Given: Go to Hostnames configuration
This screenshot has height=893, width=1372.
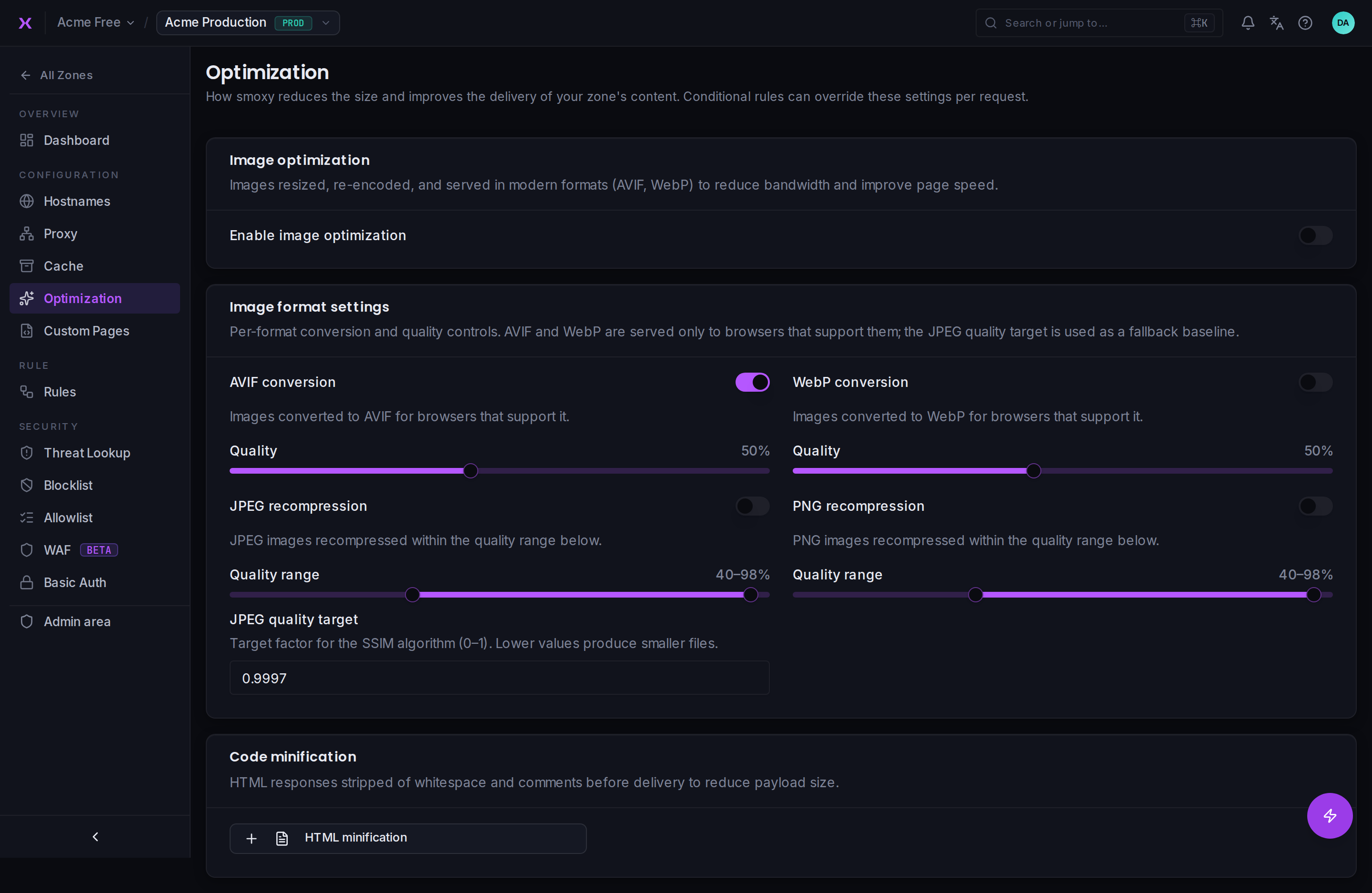Looking at the screenshot, I should pyautogui.click(x=94, y=201).
